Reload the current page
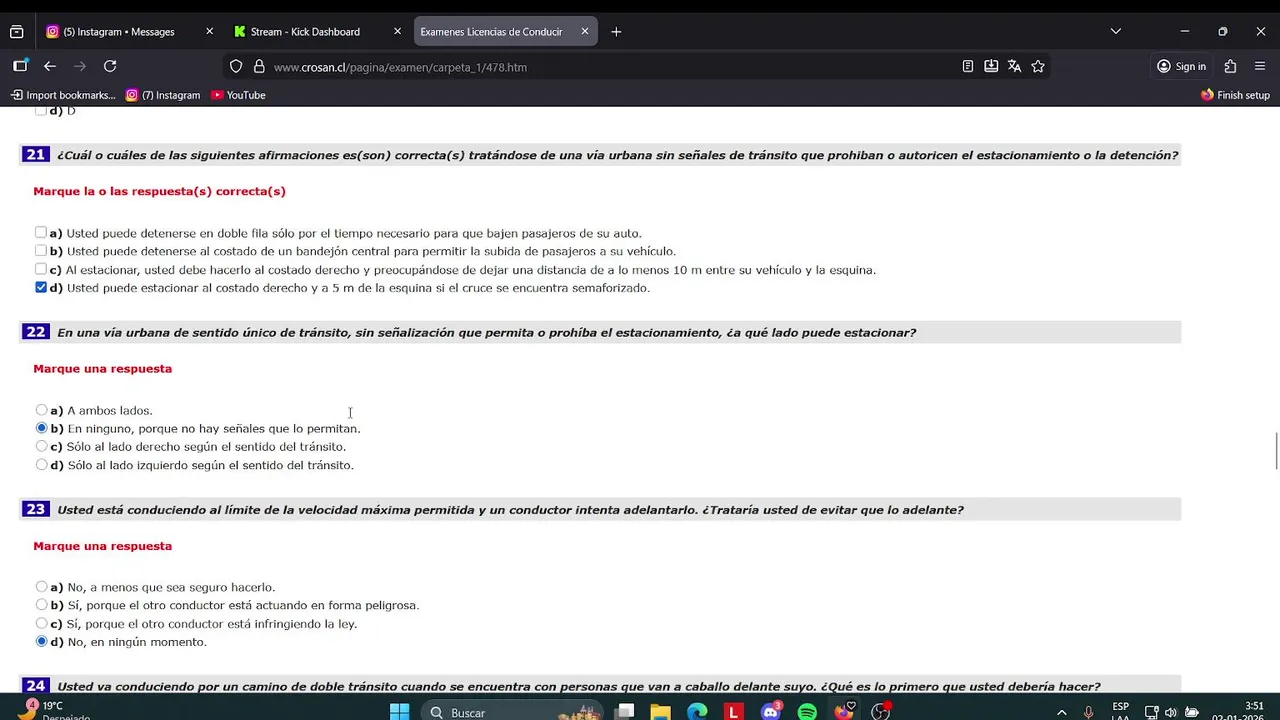 pos(110,66)
